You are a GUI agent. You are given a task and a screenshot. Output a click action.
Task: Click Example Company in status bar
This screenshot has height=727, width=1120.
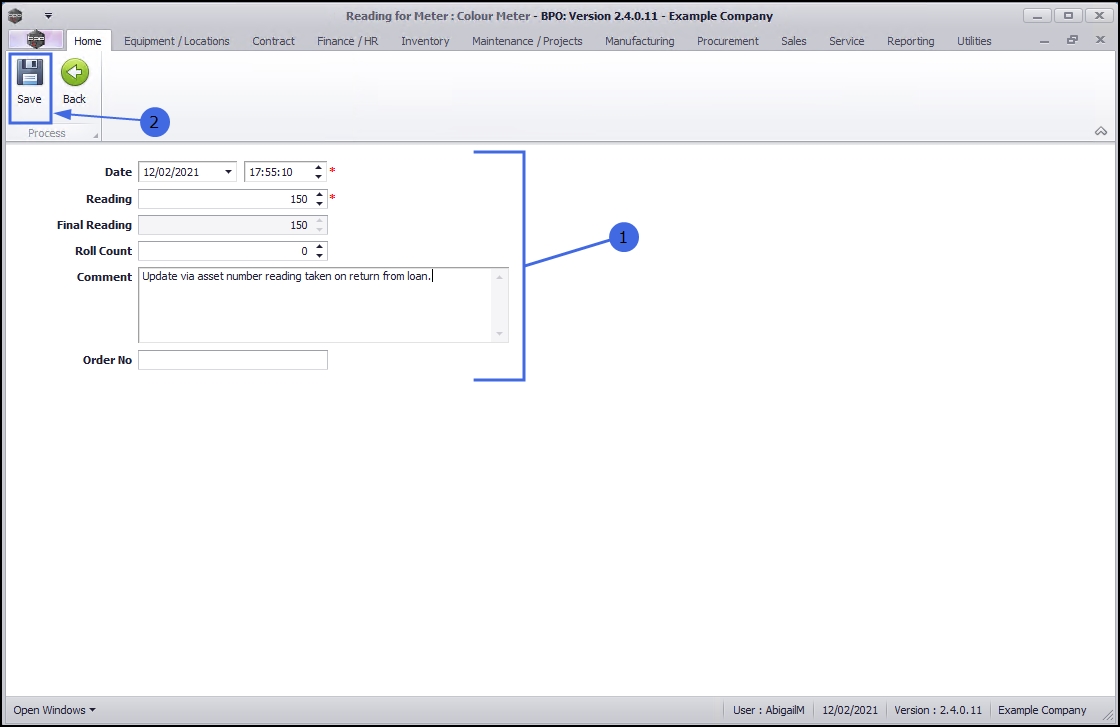(1042, 710)
